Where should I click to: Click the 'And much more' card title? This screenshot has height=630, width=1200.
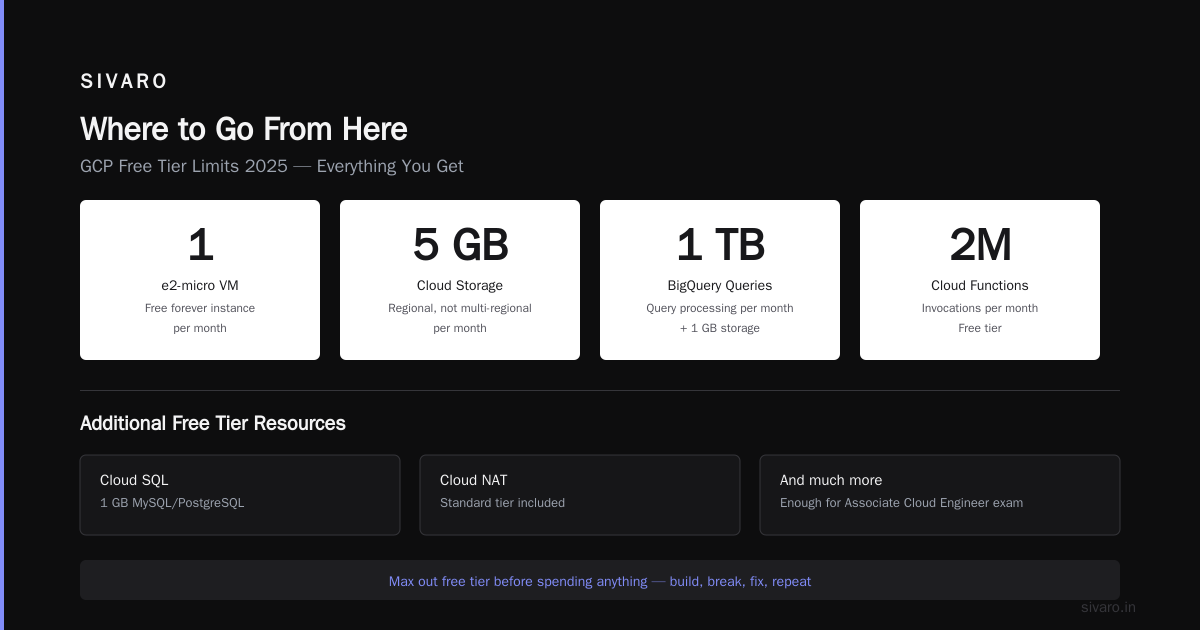pos(831,480)
